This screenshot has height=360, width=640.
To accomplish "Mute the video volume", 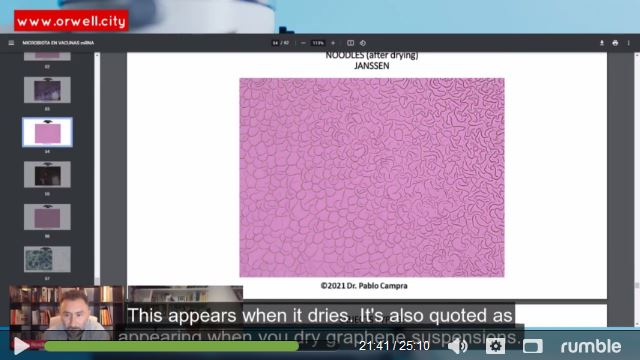I will (458, 347).
